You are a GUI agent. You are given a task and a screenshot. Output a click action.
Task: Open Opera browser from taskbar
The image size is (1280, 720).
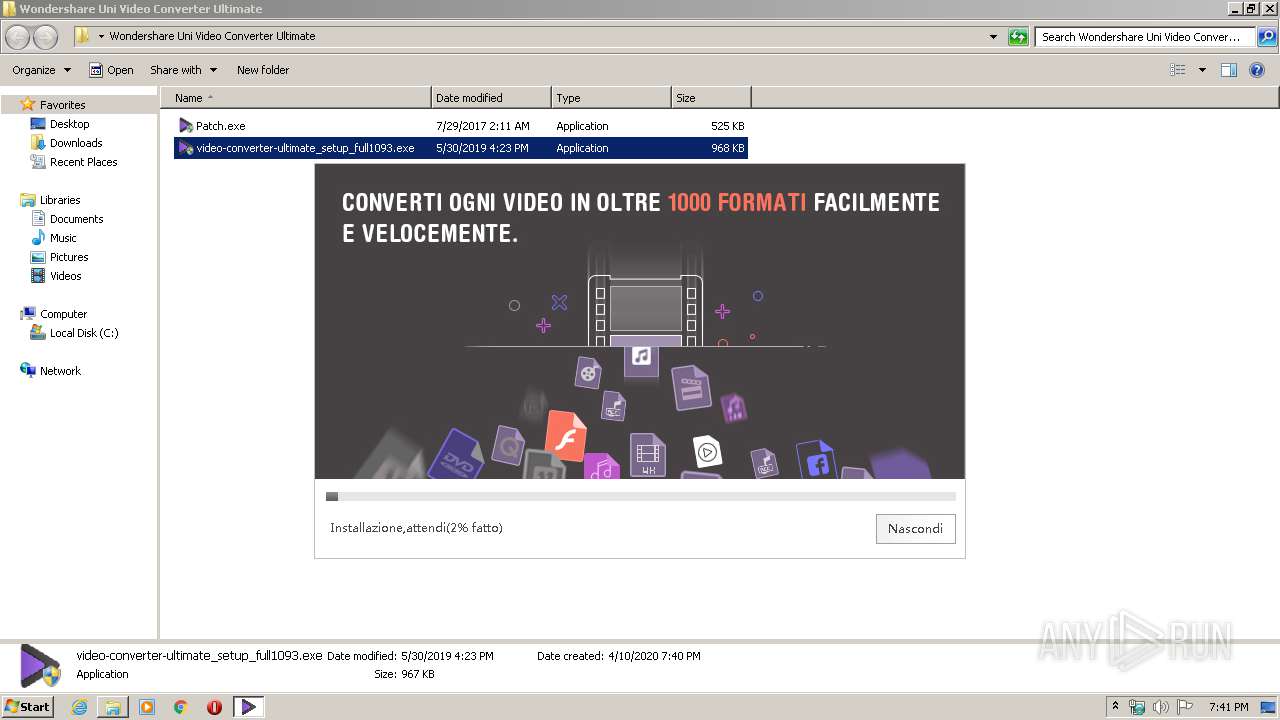tap(214, 707)
